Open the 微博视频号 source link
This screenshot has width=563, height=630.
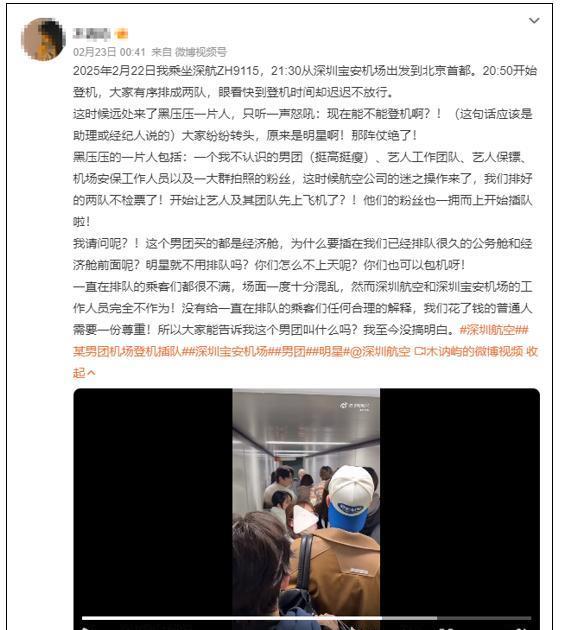201,52
